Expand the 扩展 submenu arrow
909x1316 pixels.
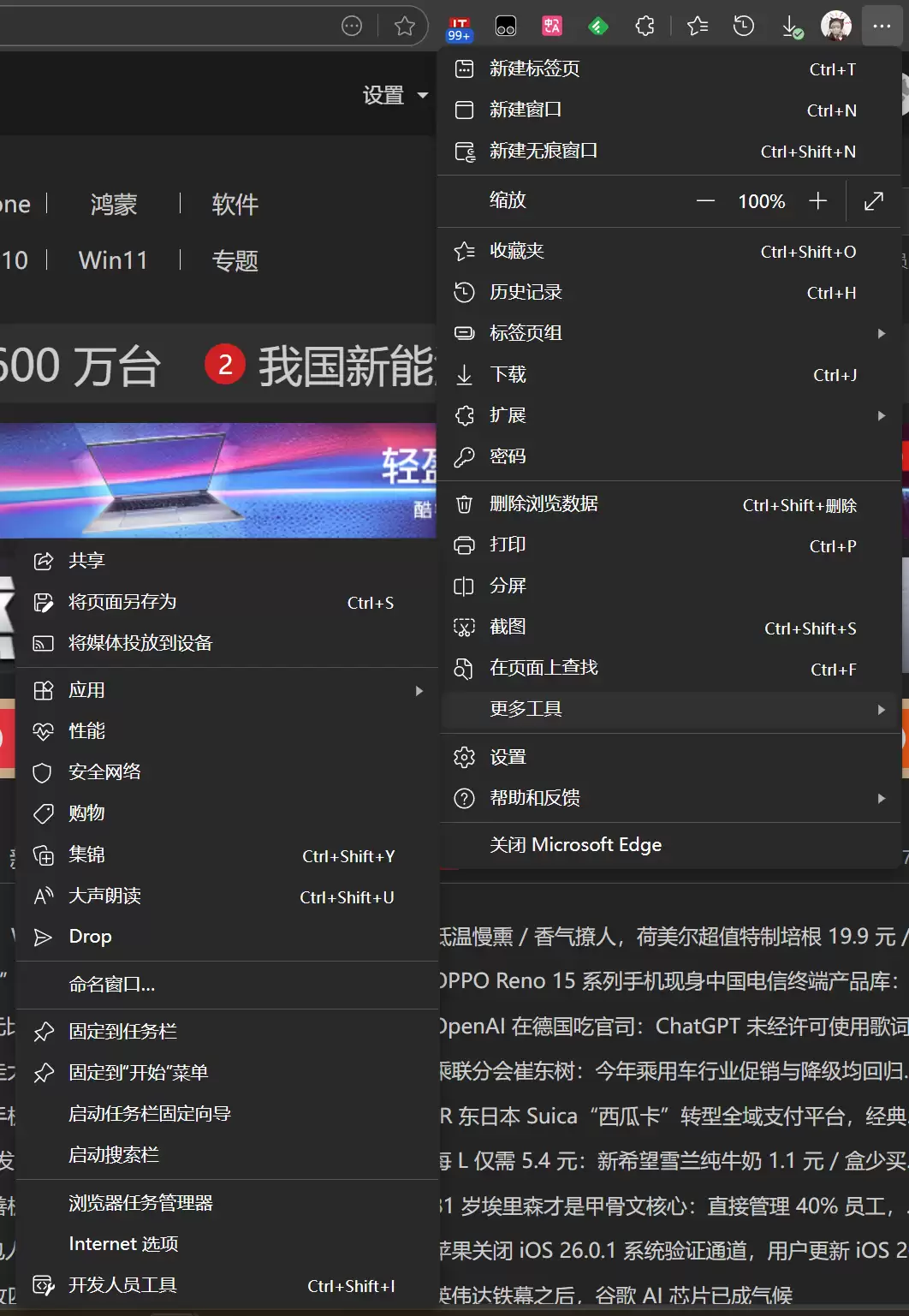tap(882, 415)
